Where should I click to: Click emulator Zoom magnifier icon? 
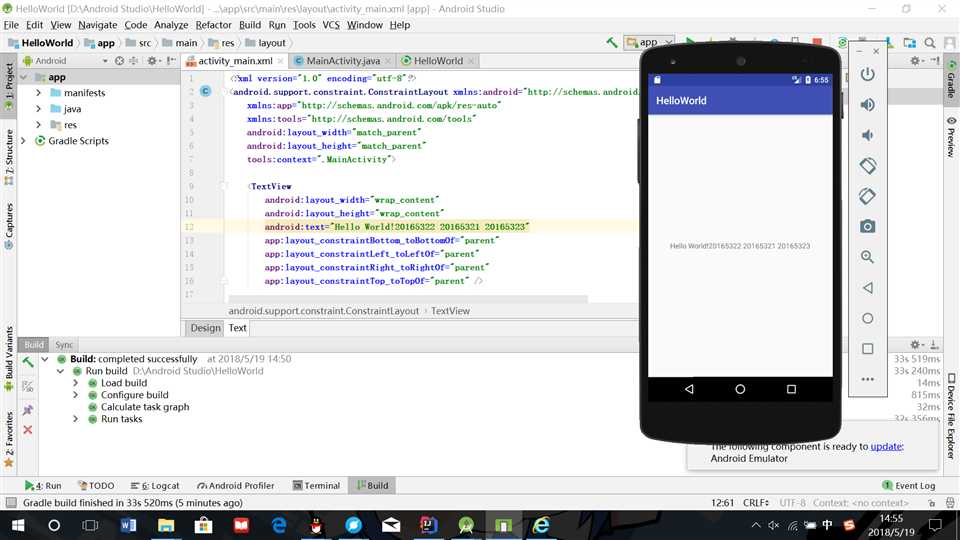(x=868, y=257)
